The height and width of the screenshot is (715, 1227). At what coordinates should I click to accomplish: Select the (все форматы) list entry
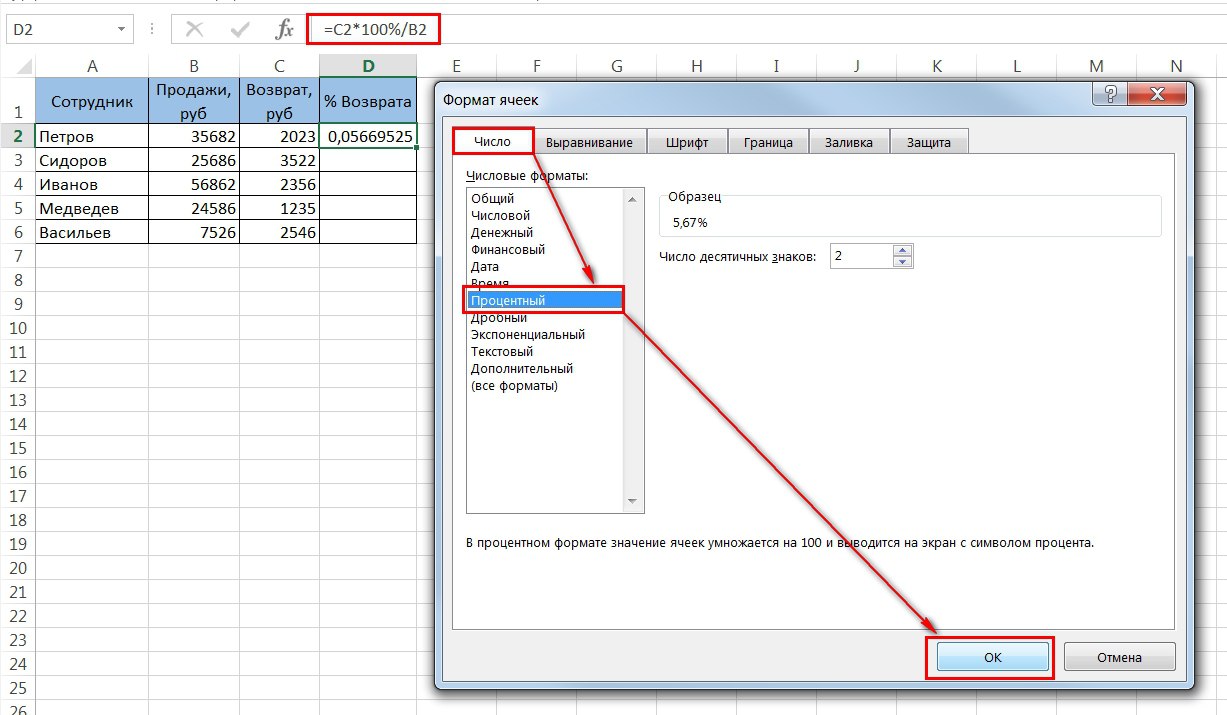pyautogui.click(x=514, y=385)
